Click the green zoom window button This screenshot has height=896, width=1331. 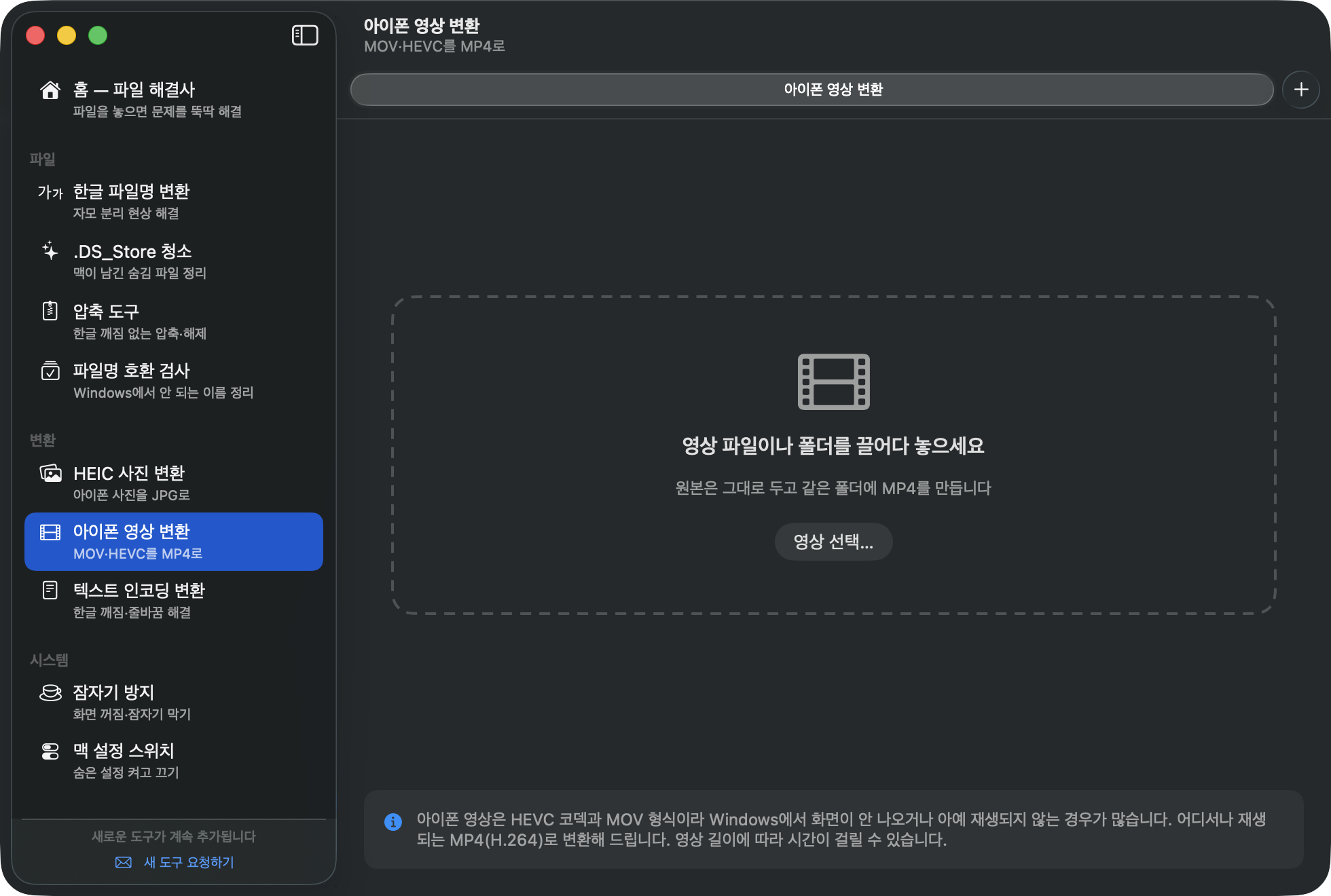coord(98,35)
